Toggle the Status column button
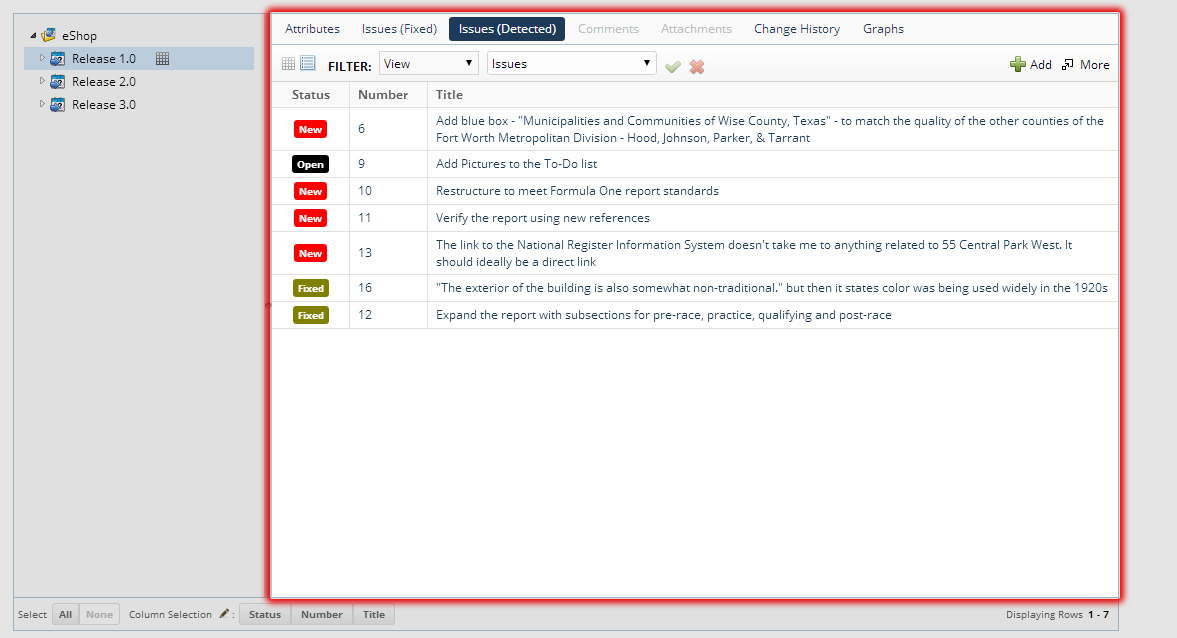 click(265, 614)
